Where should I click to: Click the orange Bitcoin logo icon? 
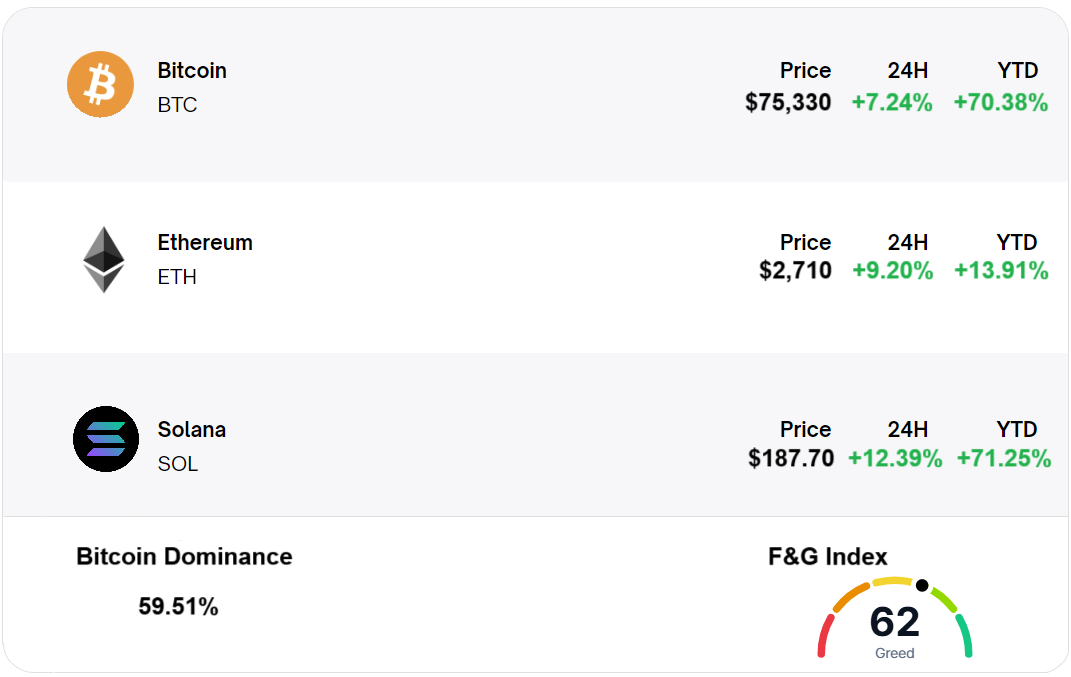point(100,85)
